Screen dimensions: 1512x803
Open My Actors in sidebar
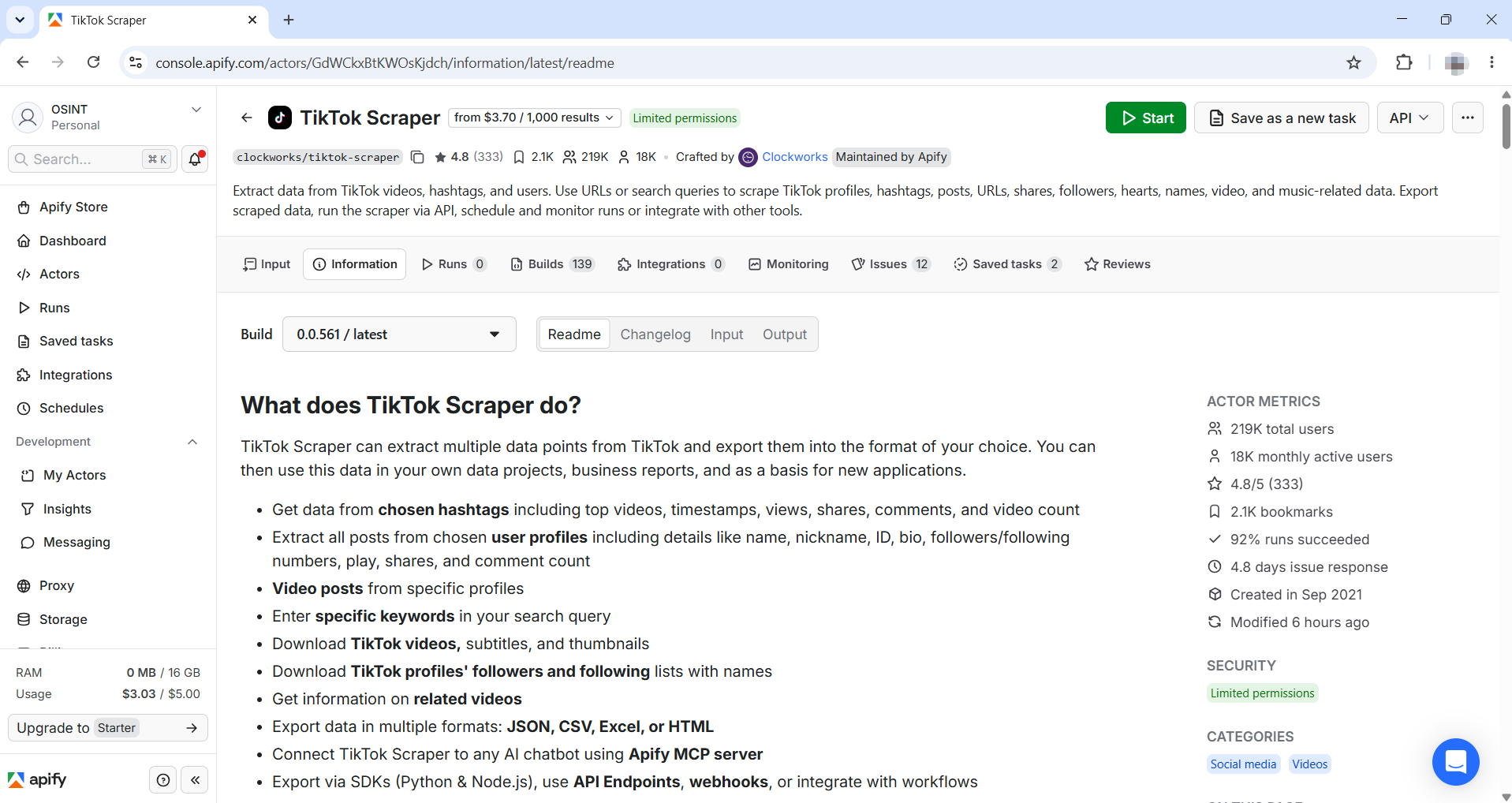[108, 476]
